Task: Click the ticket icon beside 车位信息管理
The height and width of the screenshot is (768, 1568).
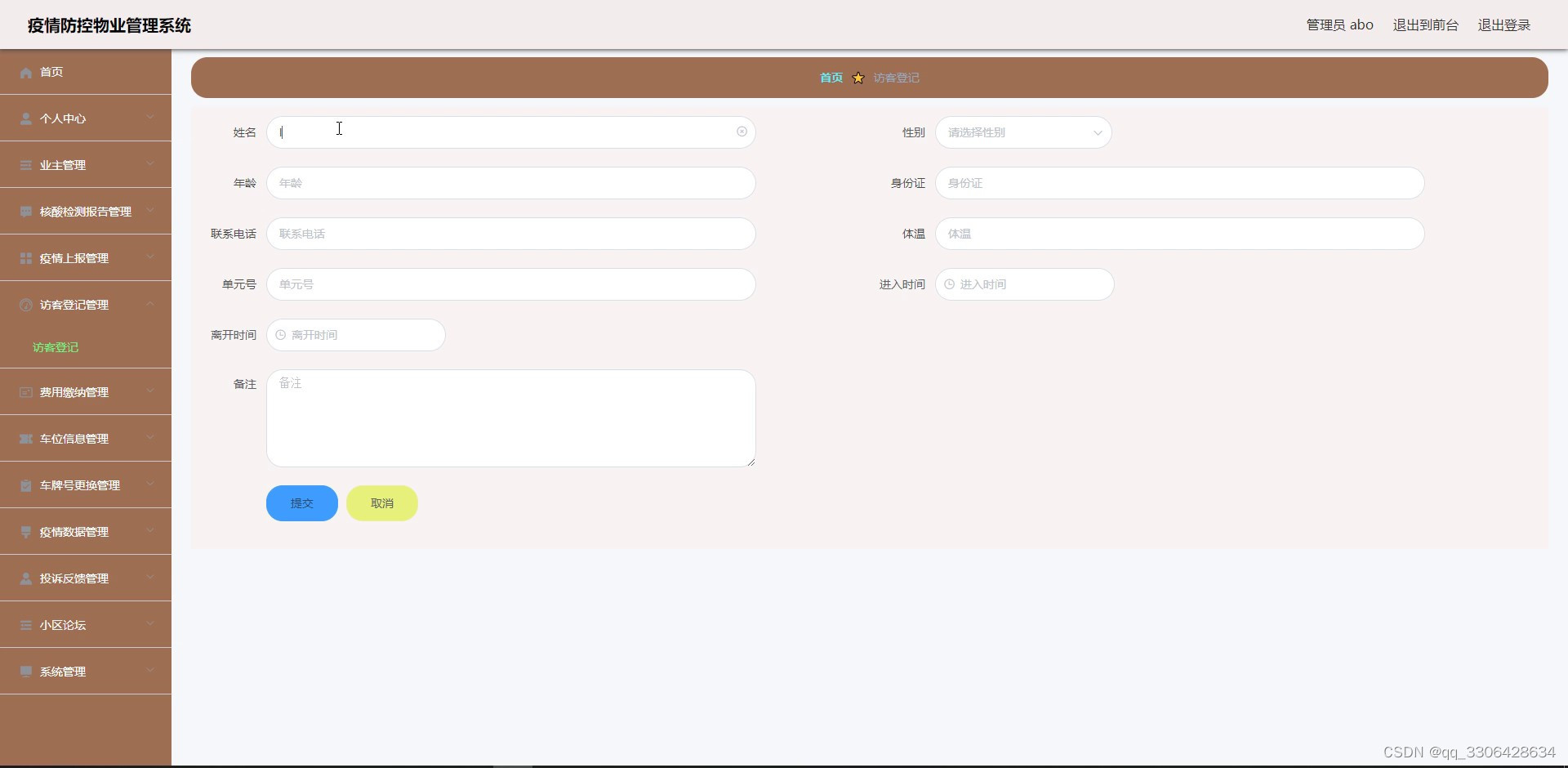Action: click(26, 440)
